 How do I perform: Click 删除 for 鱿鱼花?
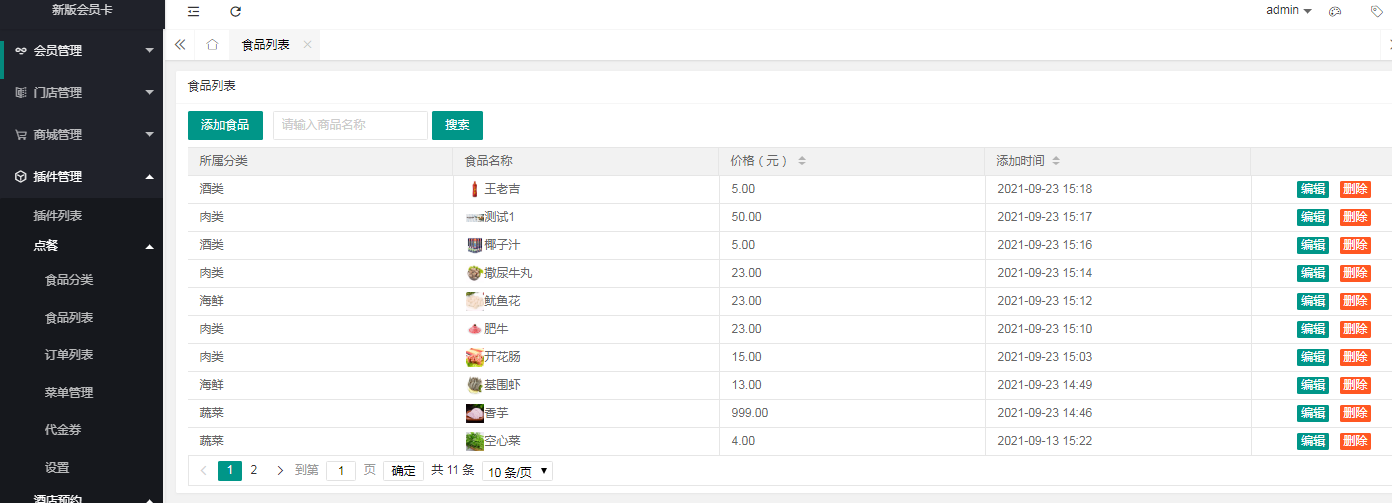click(x=1355, y=301)
